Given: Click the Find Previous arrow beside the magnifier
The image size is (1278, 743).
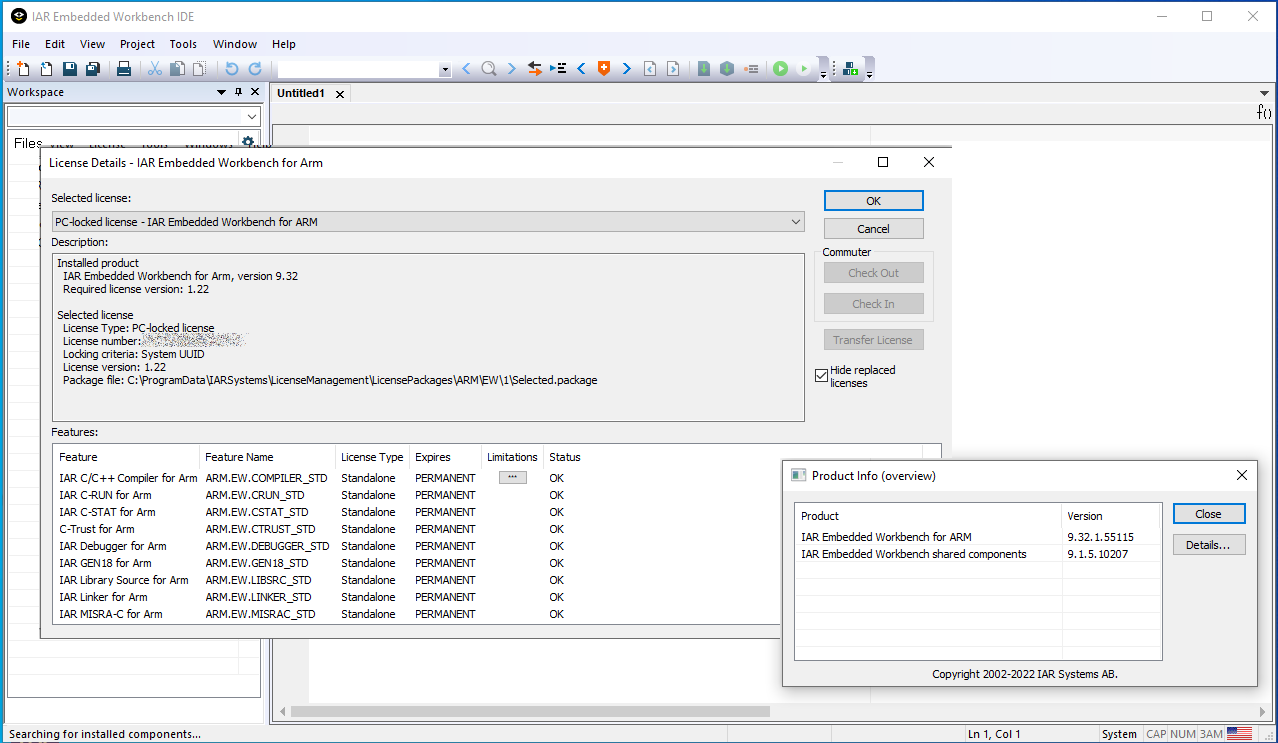Looking at the screenshot, I should pyautogui.click(x=466, y=69).
